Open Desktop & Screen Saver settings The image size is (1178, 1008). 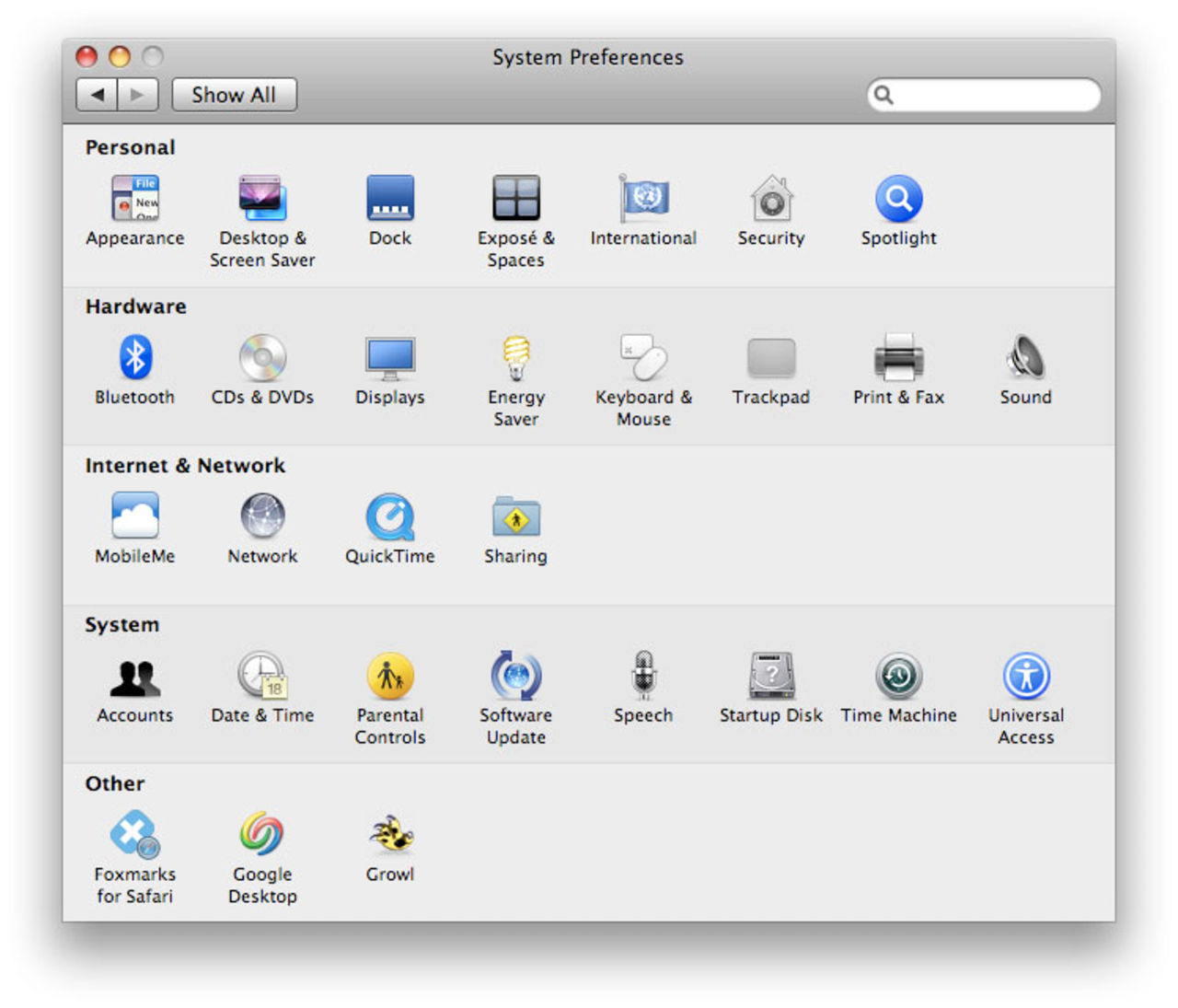pyautogui.click(x=262, y=199)
